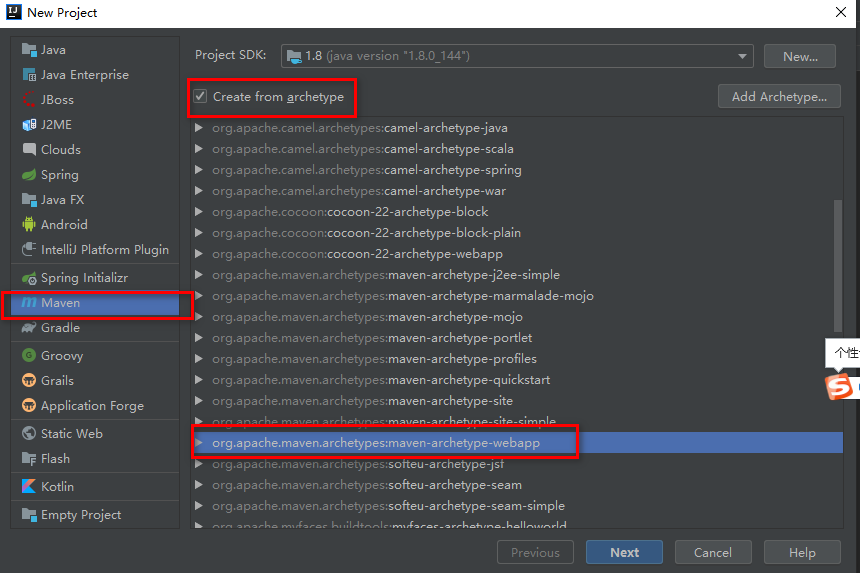The image size is (860, 573).
Task: Select softeu-archetype-jsf row
Action: [517, 464]
